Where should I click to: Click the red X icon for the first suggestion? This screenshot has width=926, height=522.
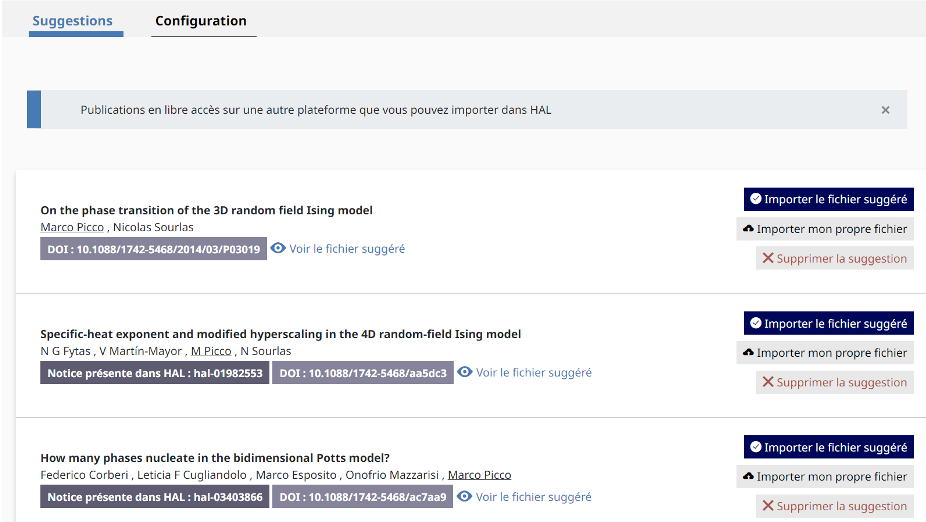(x=768, y=258)
